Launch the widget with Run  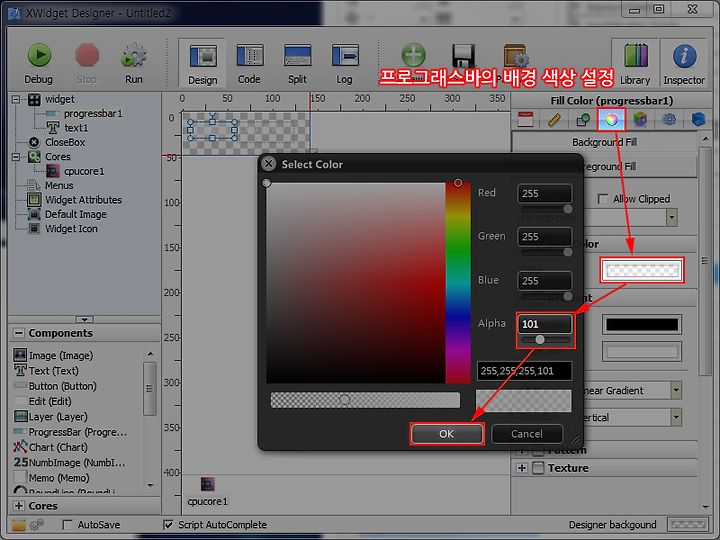pos(134,63)
